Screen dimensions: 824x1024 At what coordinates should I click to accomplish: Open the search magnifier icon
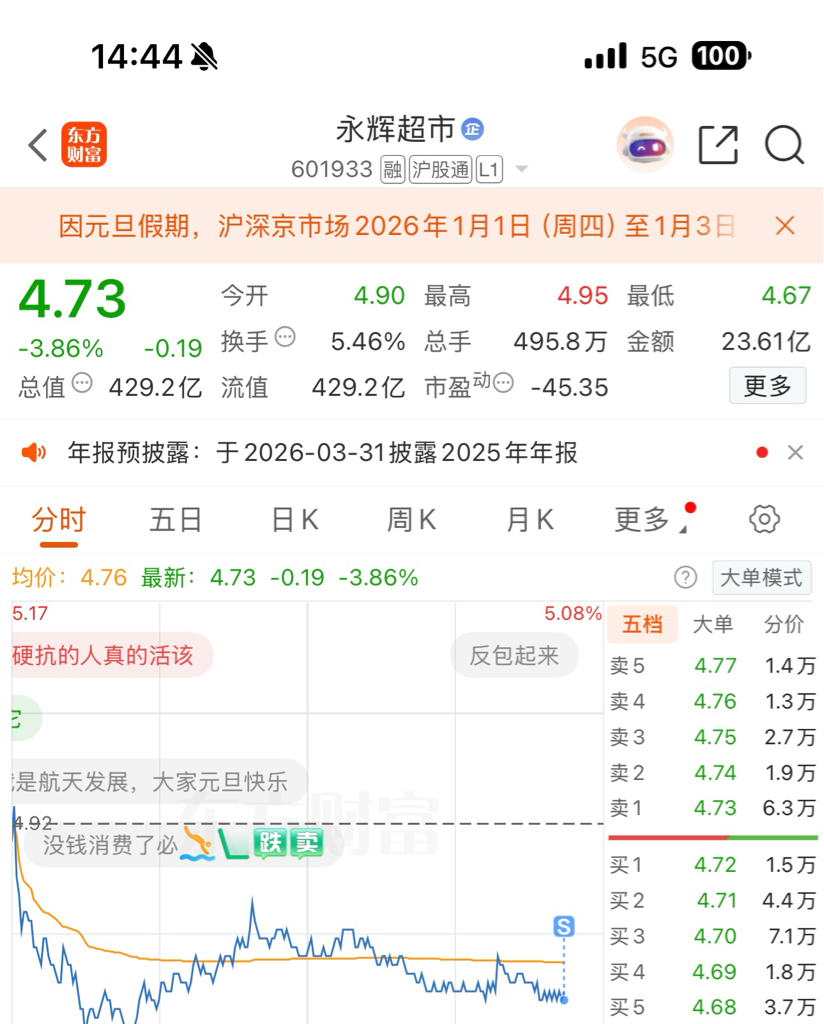[x=784, y=144]
